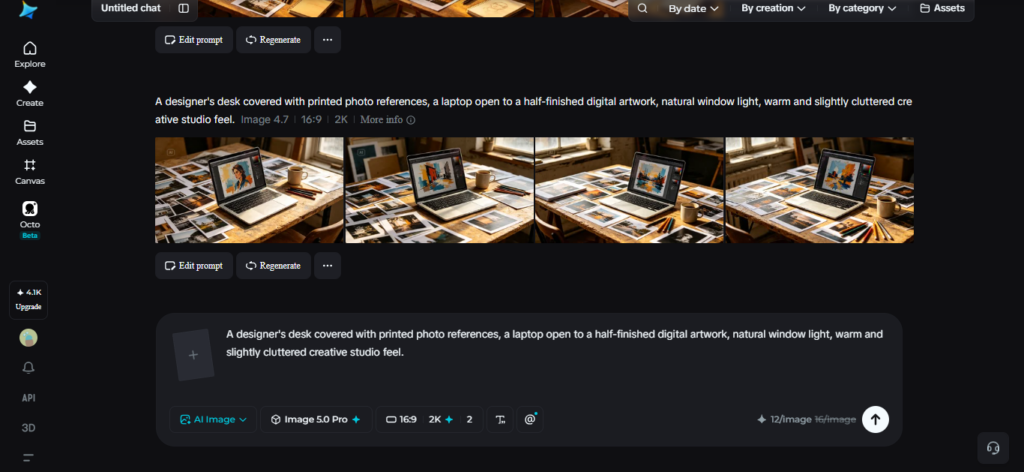This screenshot has width=1024, height=472.
Task: Click upper Edit prompt button
Action: coord(194,40)
